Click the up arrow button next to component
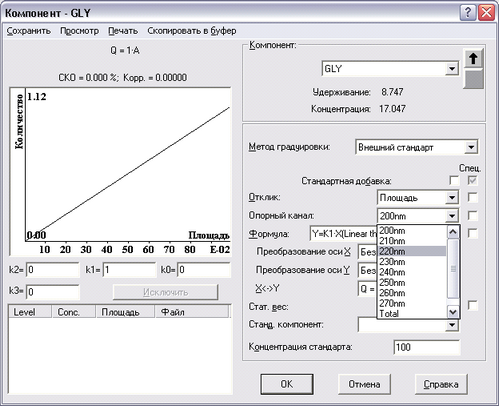 pyautogui.click(x=473, y=59)
